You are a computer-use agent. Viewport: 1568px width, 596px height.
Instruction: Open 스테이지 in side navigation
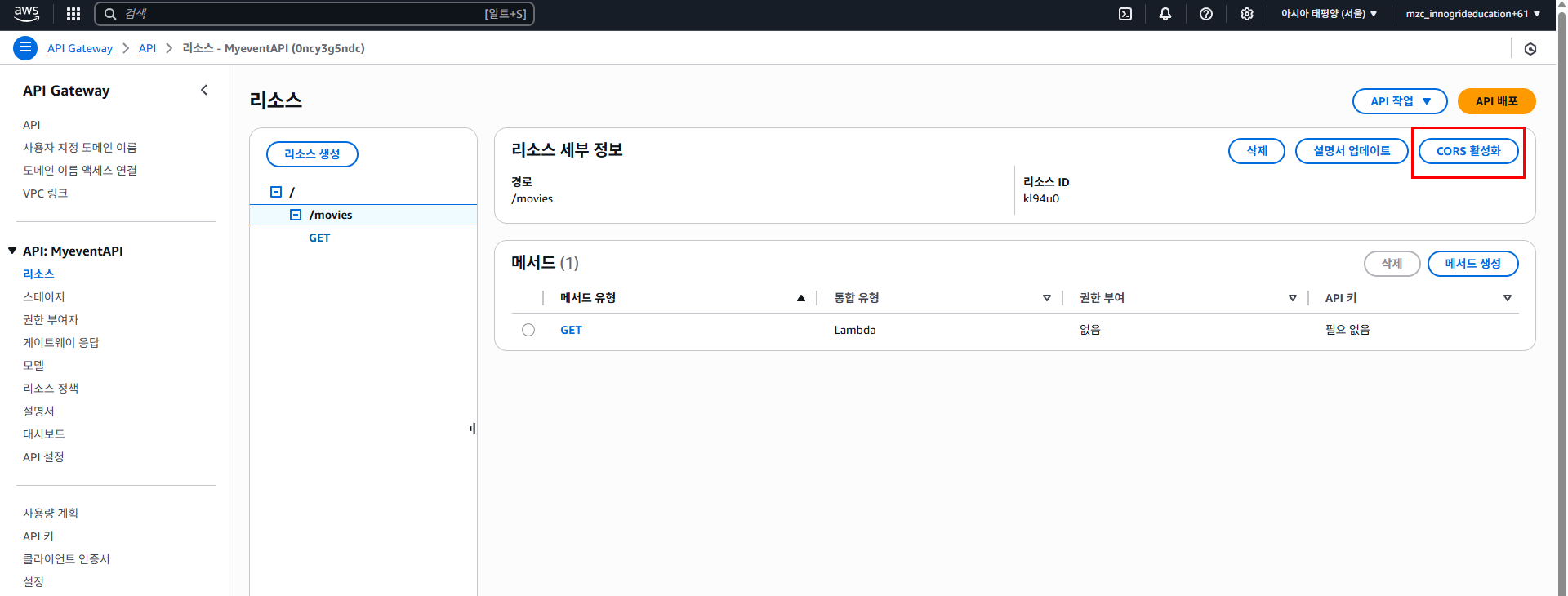(44, 297)
